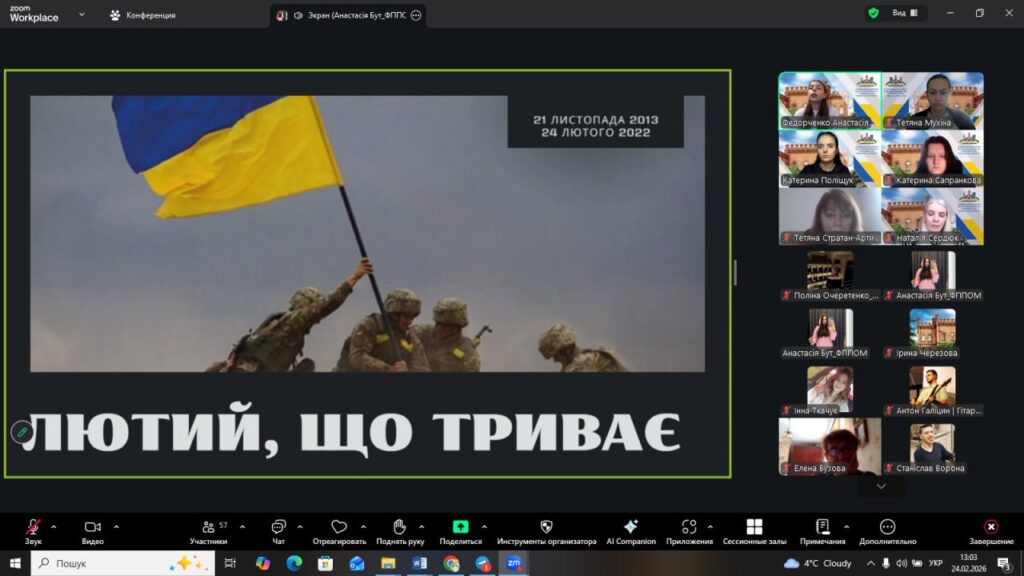1024x576 pixels.
Task: Expand the arrow next to Видео
Action: click(x=116, y=526)
